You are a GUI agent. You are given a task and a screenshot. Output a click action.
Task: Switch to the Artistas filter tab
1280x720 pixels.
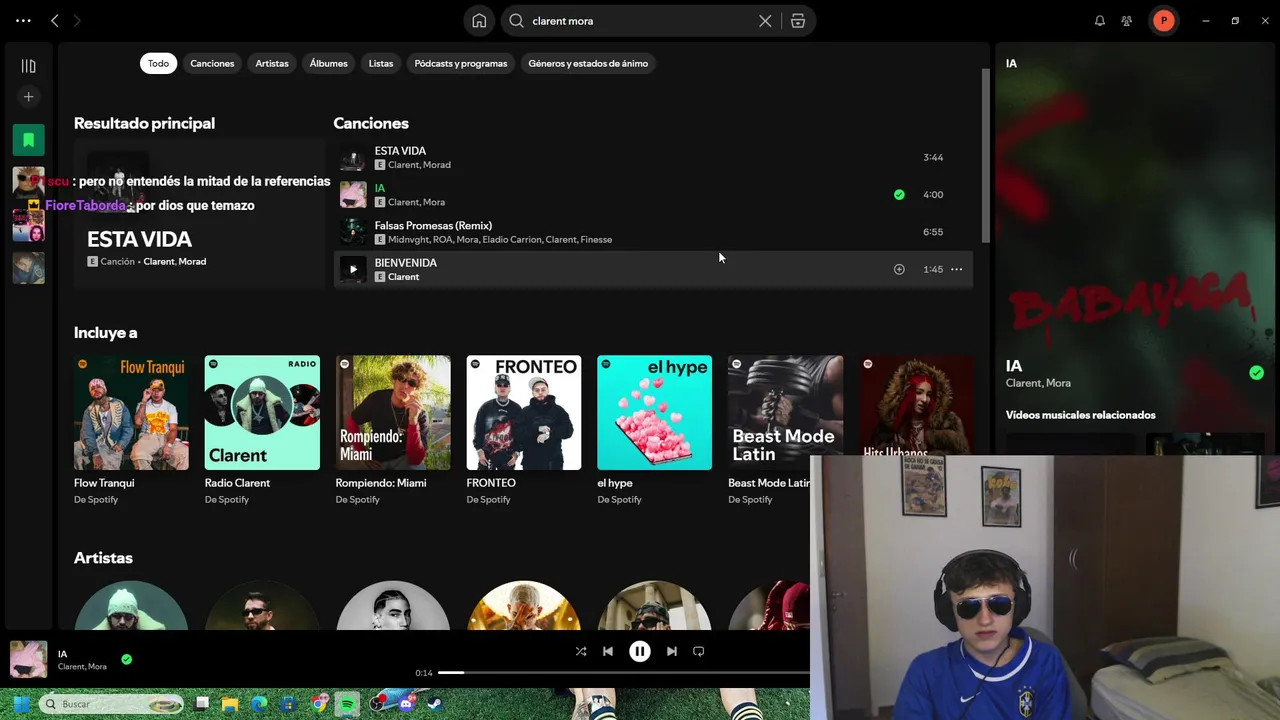click(272, 63)
